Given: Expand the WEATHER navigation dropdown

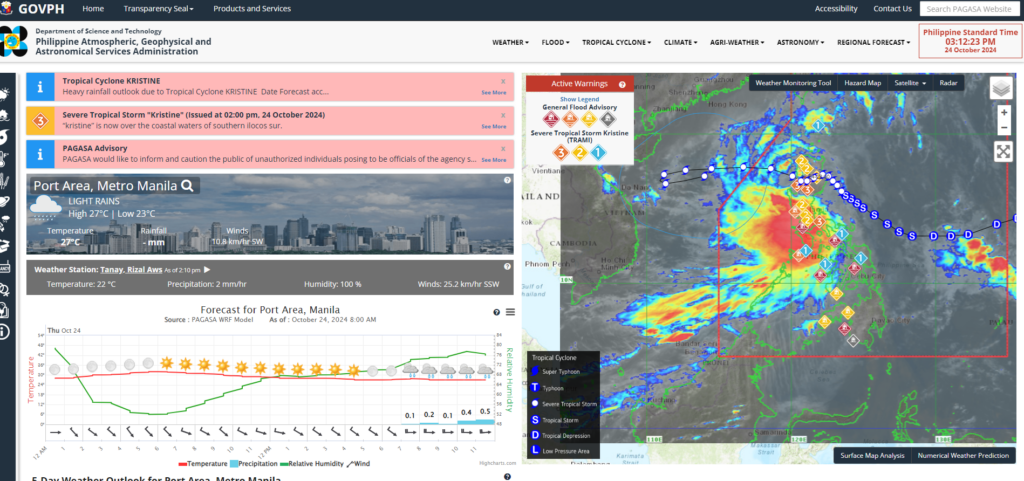Looking at the screenshot, I should 510,42.
